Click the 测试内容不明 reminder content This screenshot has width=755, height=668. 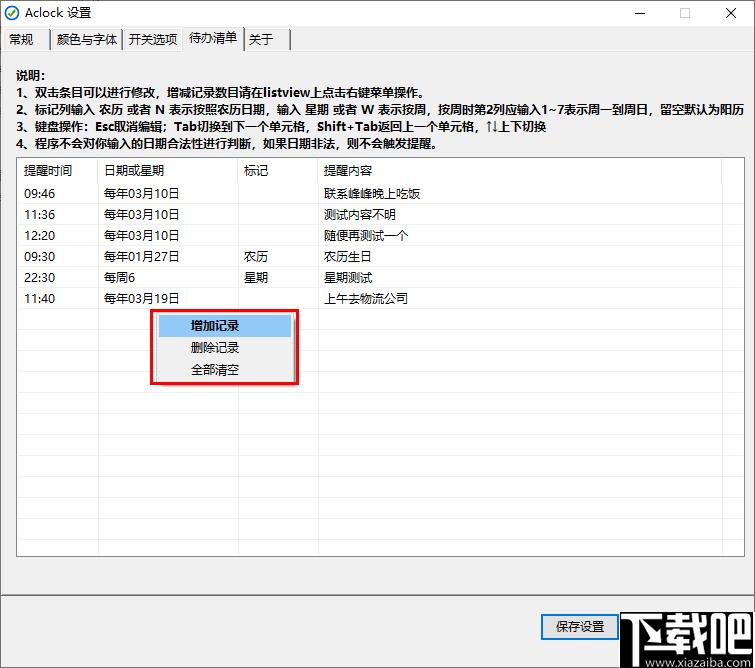click(x=360, y=214)
